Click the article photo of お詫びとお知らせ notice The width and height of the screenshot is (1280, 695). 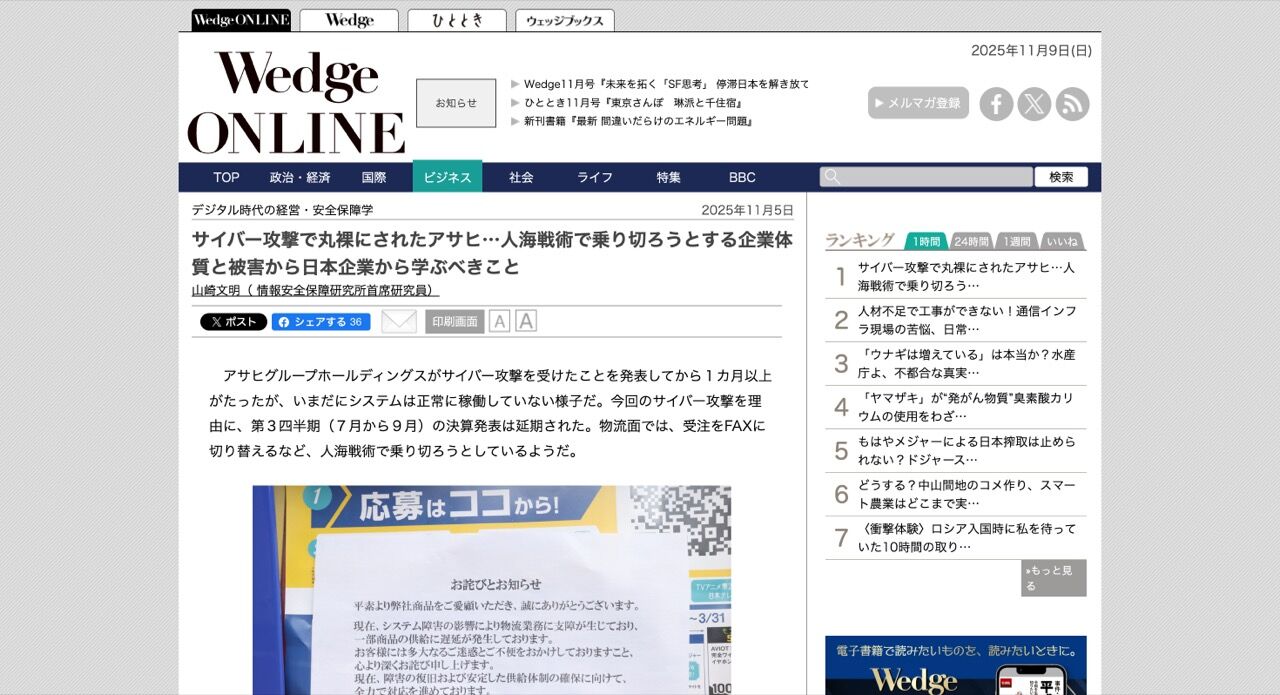click(x=492, y=590)
